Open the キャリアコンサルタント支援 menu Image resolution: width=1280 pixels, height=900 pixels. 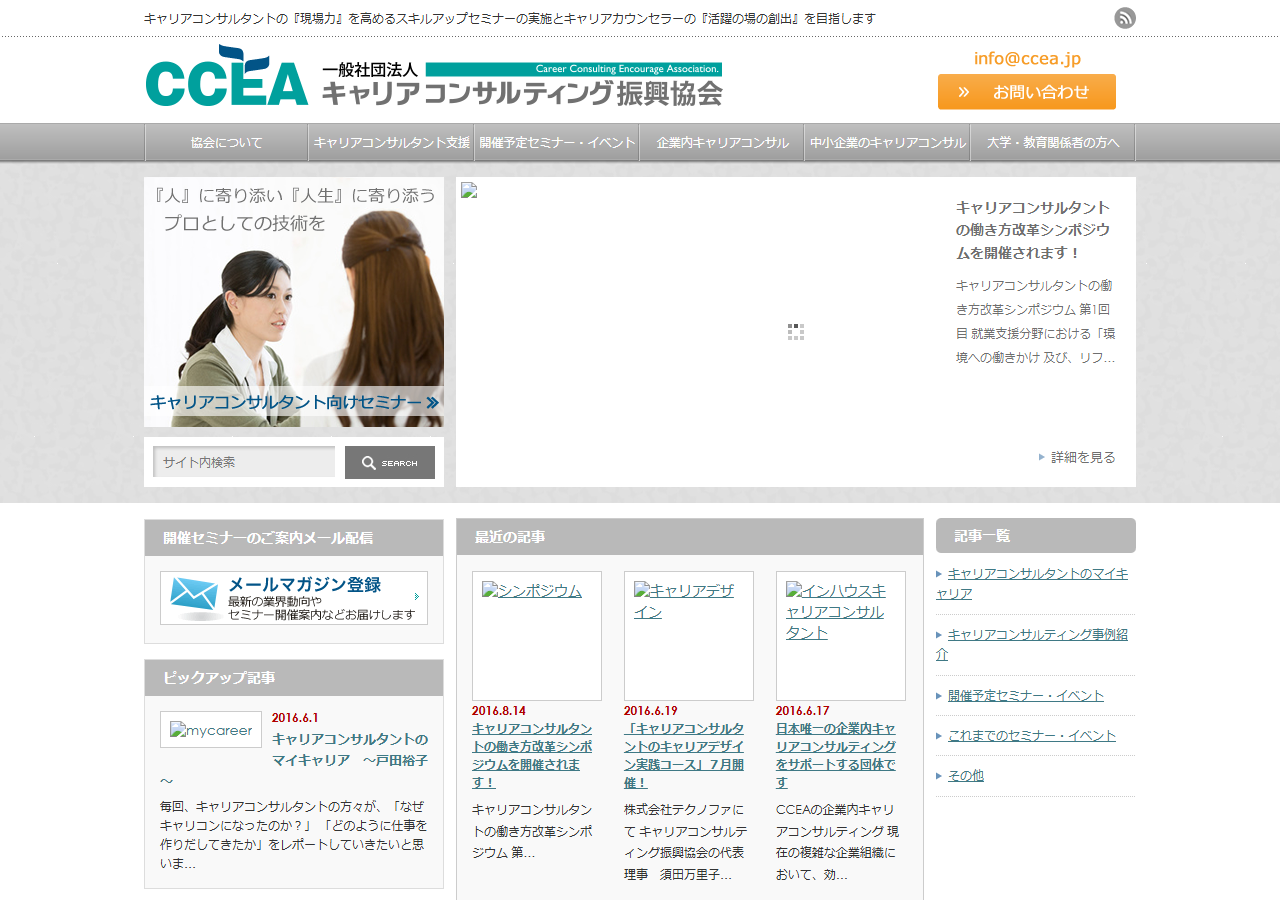point(392,142)
